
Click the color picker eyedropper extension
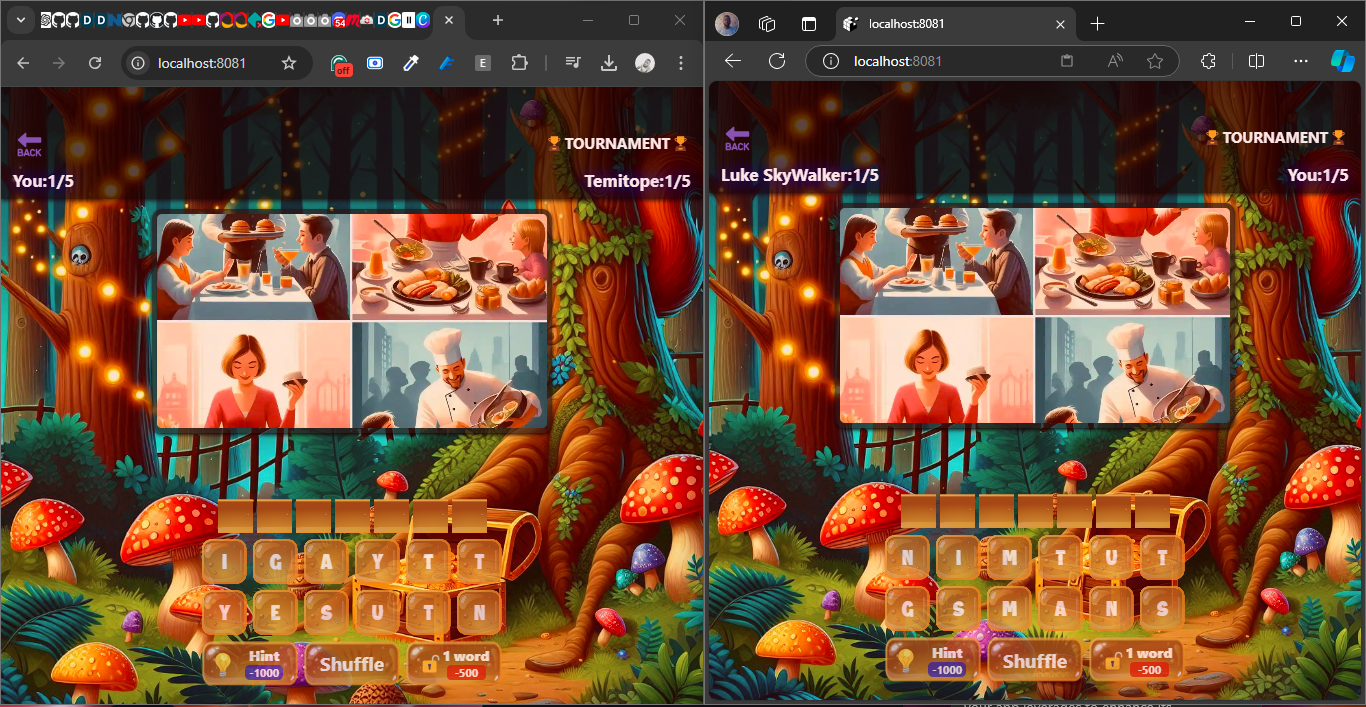(x=410, y=63)
